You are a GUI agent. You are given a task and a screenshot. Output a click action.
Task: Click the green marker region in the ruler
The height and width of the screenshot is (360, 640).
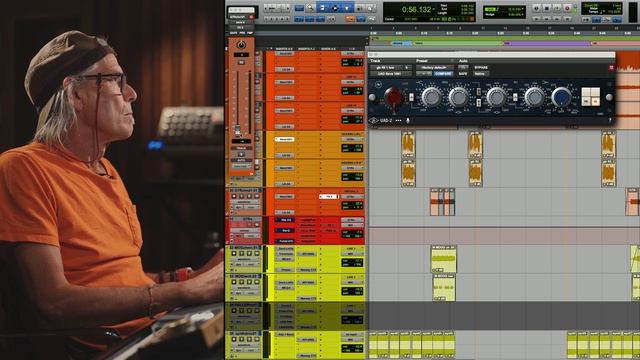coord(458,43)
